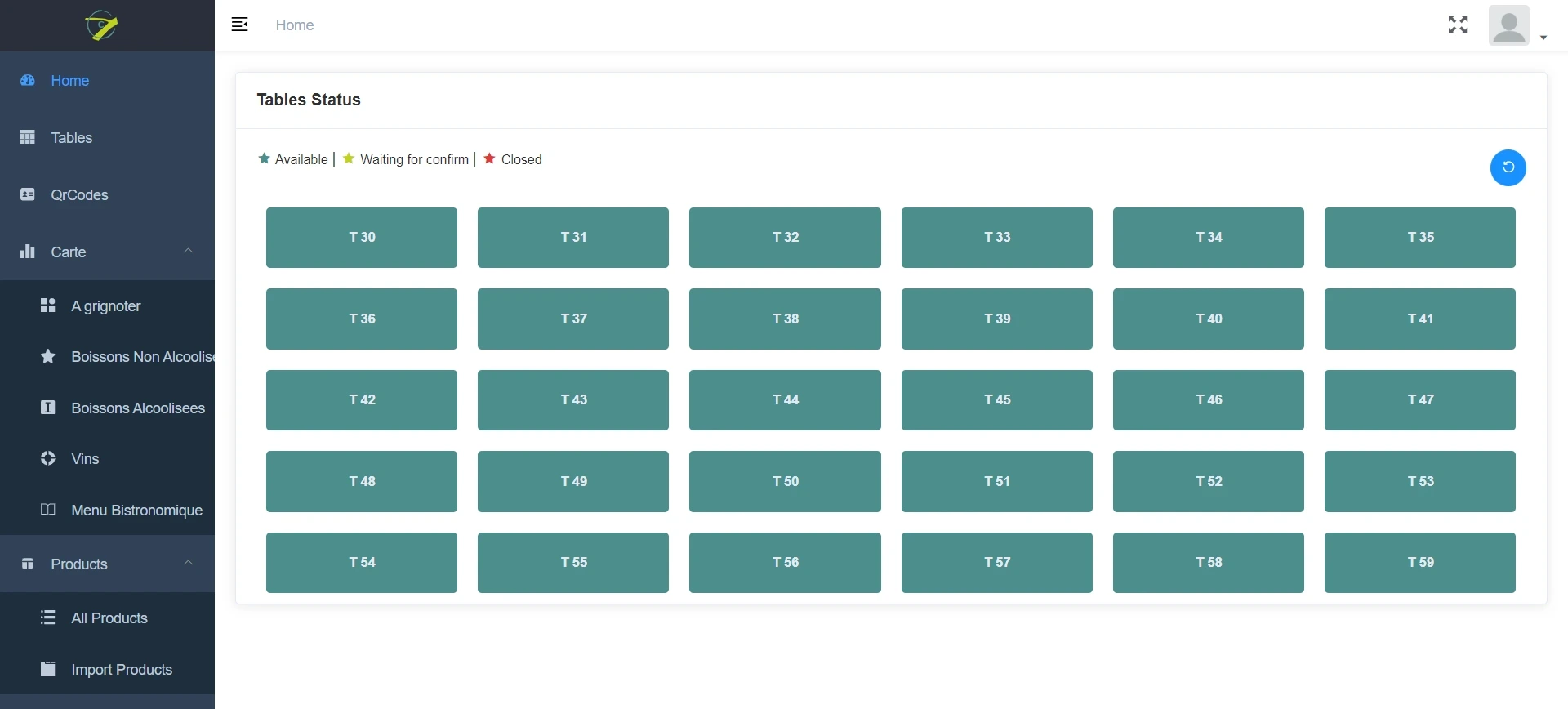The height and width of the screenshot is (709, 1568).
Task: Toggle the sidebar hamburger menu icon
Action: point(240,25)
